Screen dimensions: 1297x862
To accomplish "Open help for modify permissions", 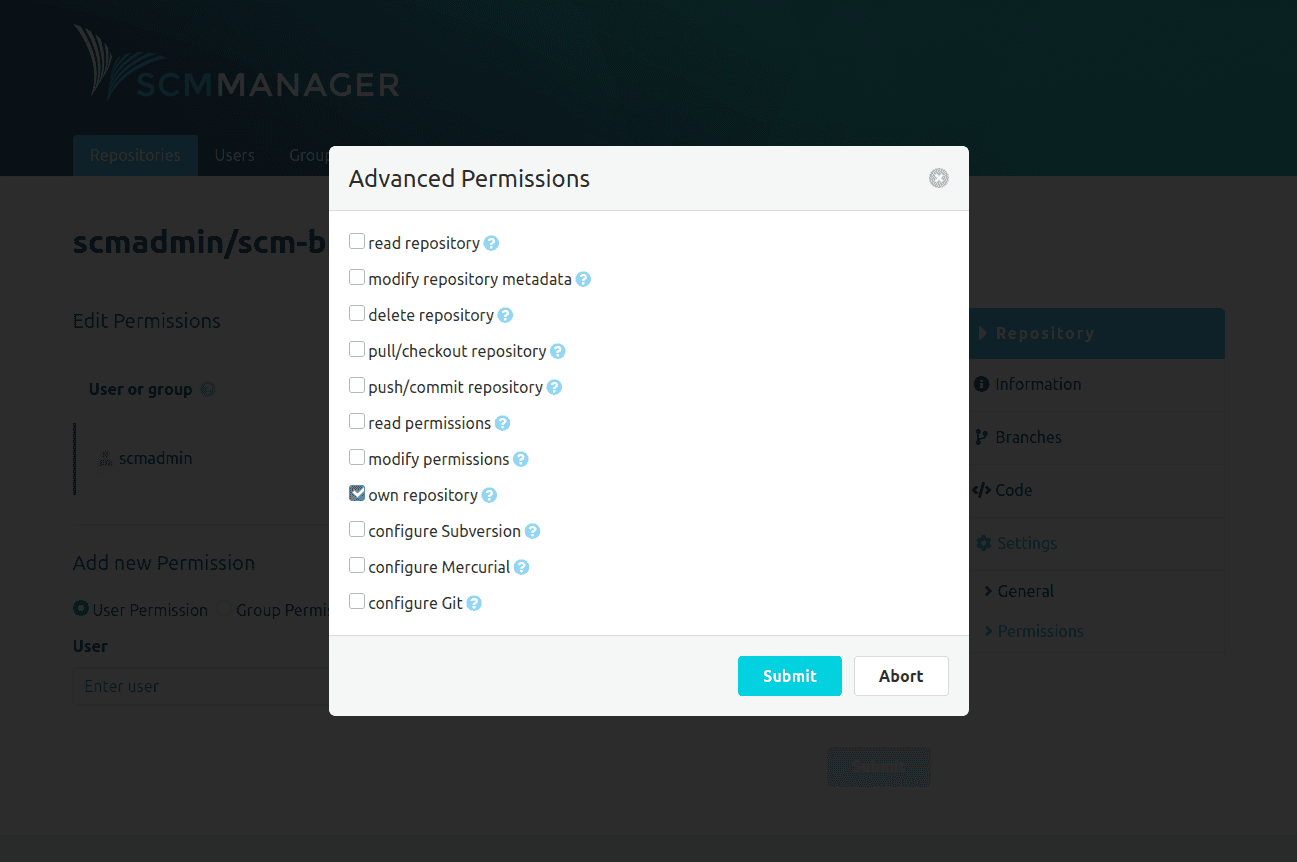I will tap(520, 459).
